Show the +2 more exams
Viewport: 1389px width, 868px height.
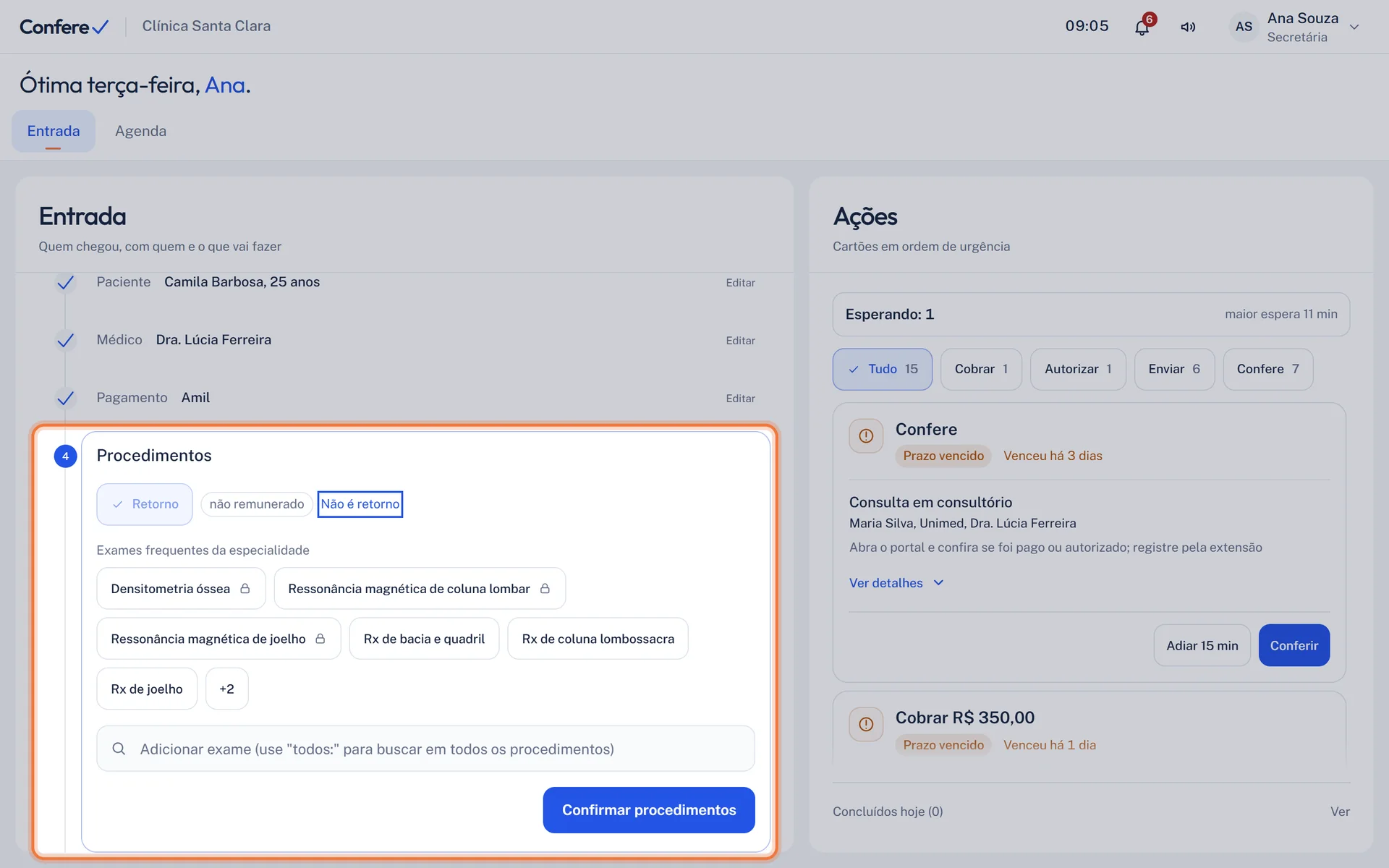tap(226, 689)
